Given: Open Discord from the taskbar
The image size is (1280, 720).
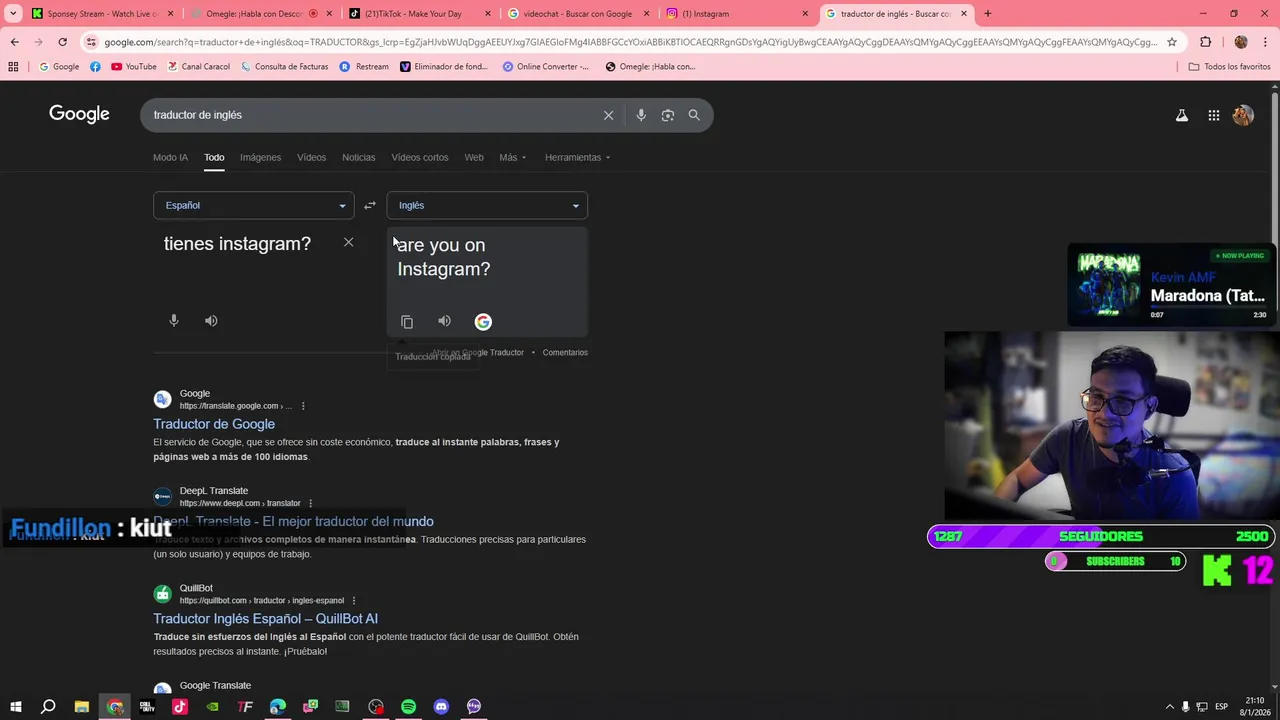Looking at the screenshot, I should coord(441,706).
